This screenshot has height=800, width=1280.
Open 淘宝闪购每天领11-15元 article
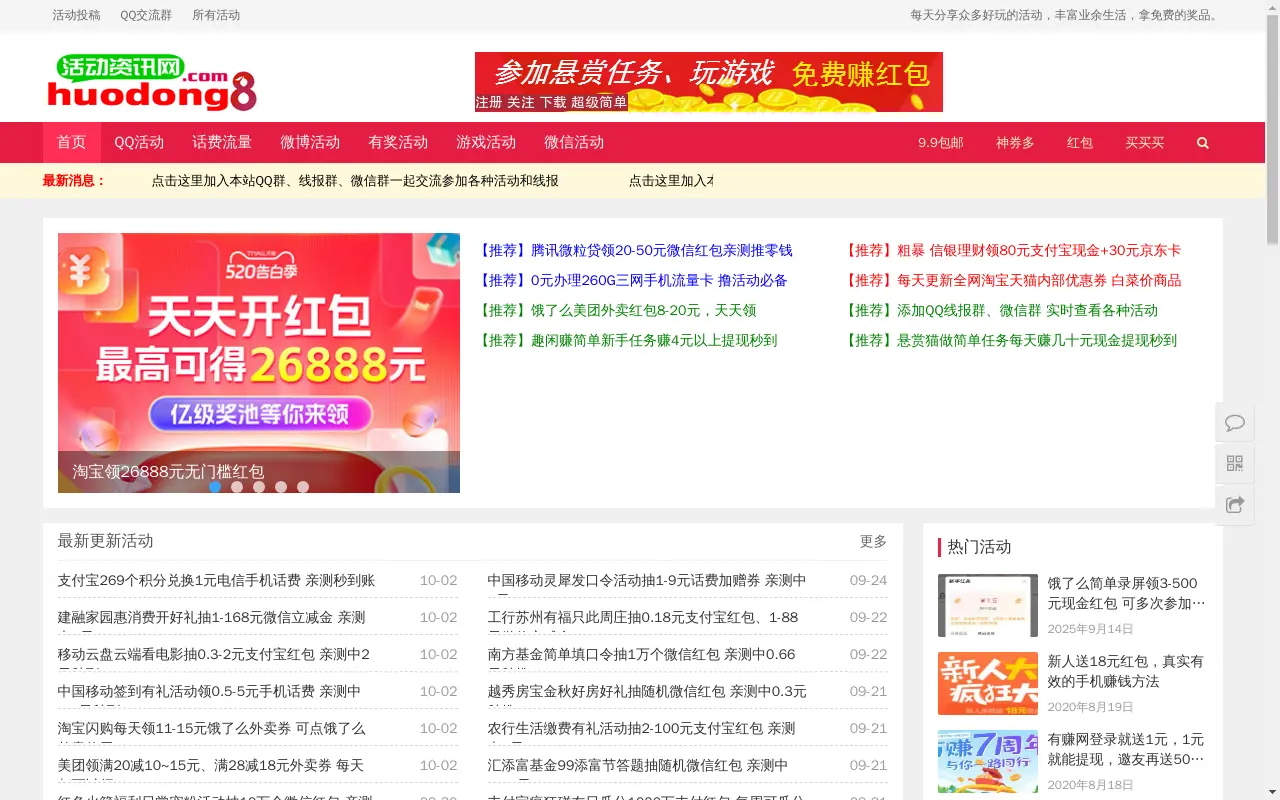click(x=211, y=728)
